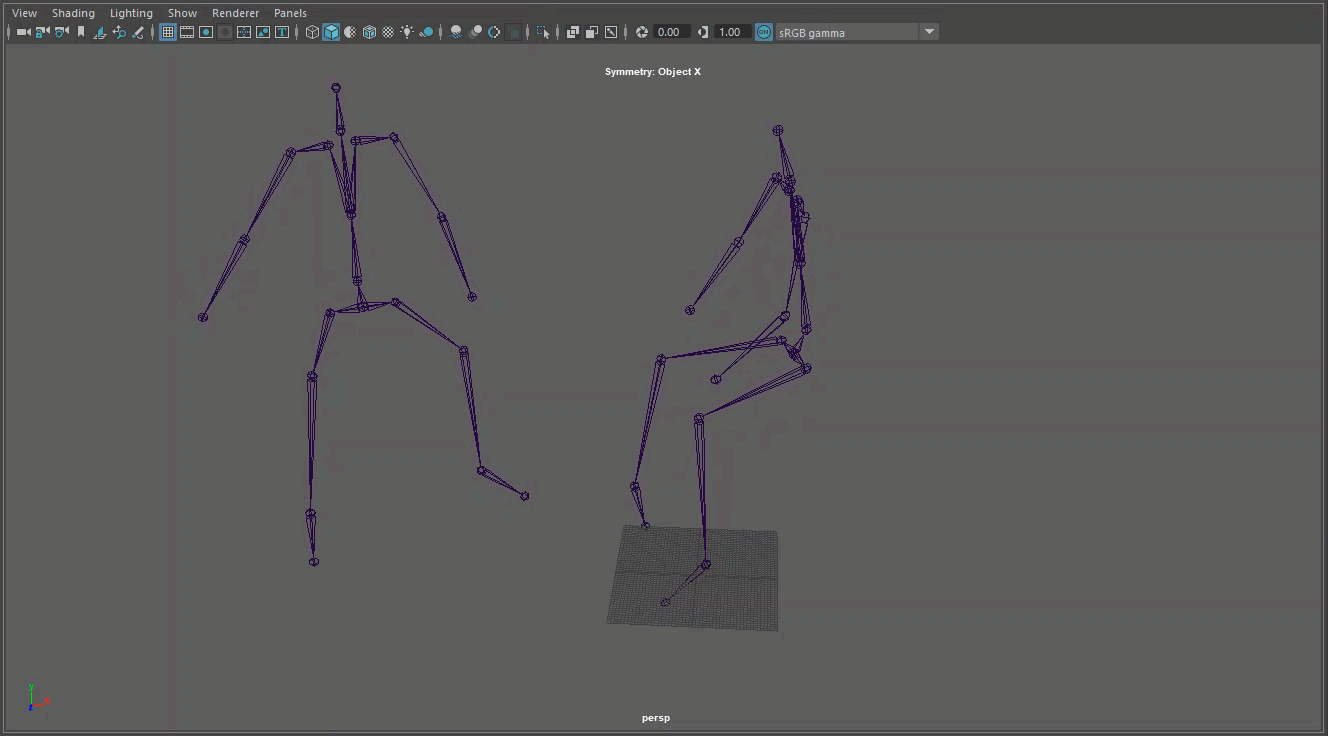Open the Renderer menu
Viewport: 1328px width, 736px height.
pos(235,13)
